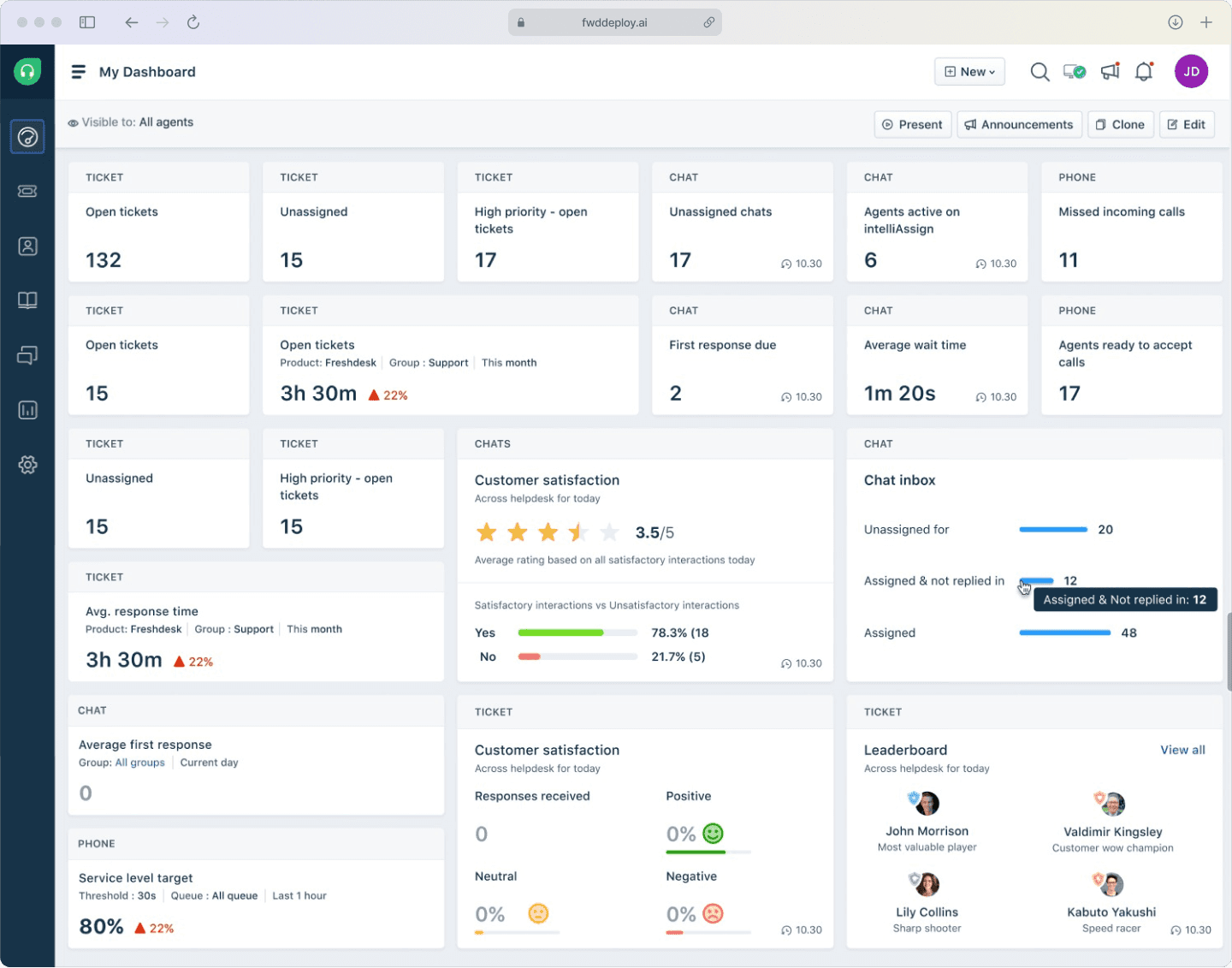Open a new browser tab with plus icon

pyautogui.click(x=1206, y=22)
